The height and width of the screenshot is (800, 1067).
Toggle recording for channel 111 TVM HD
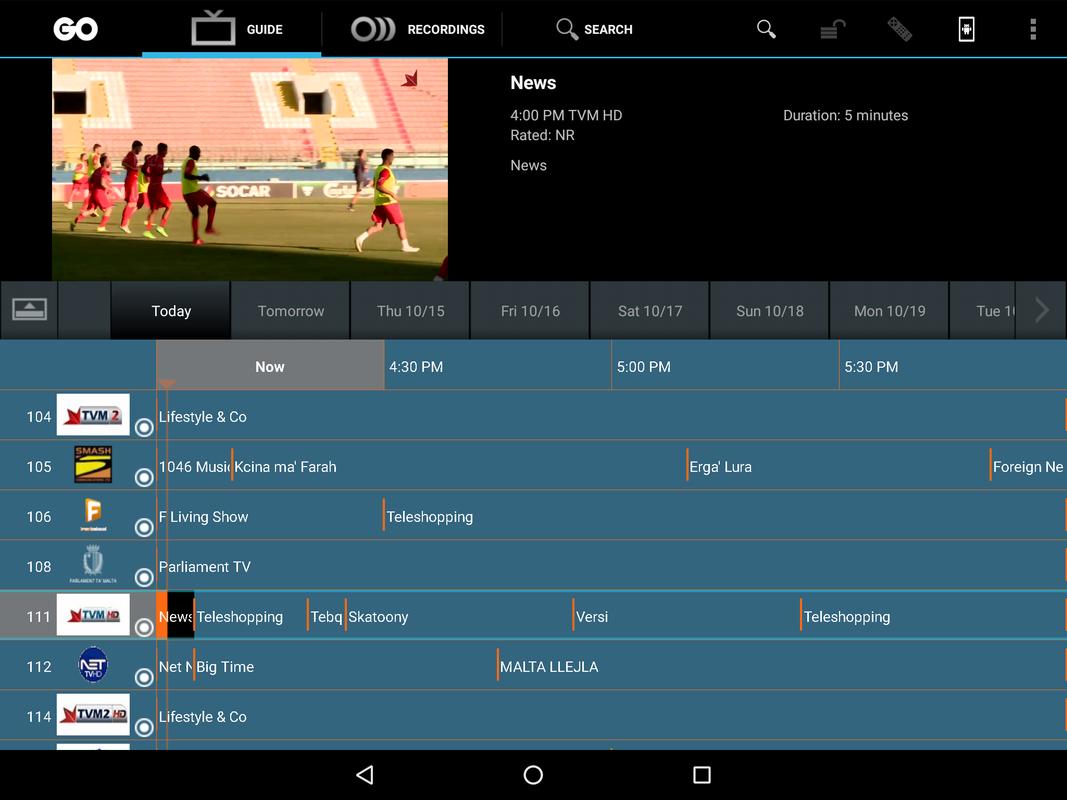pyautogui.click(x=143, y=627)
